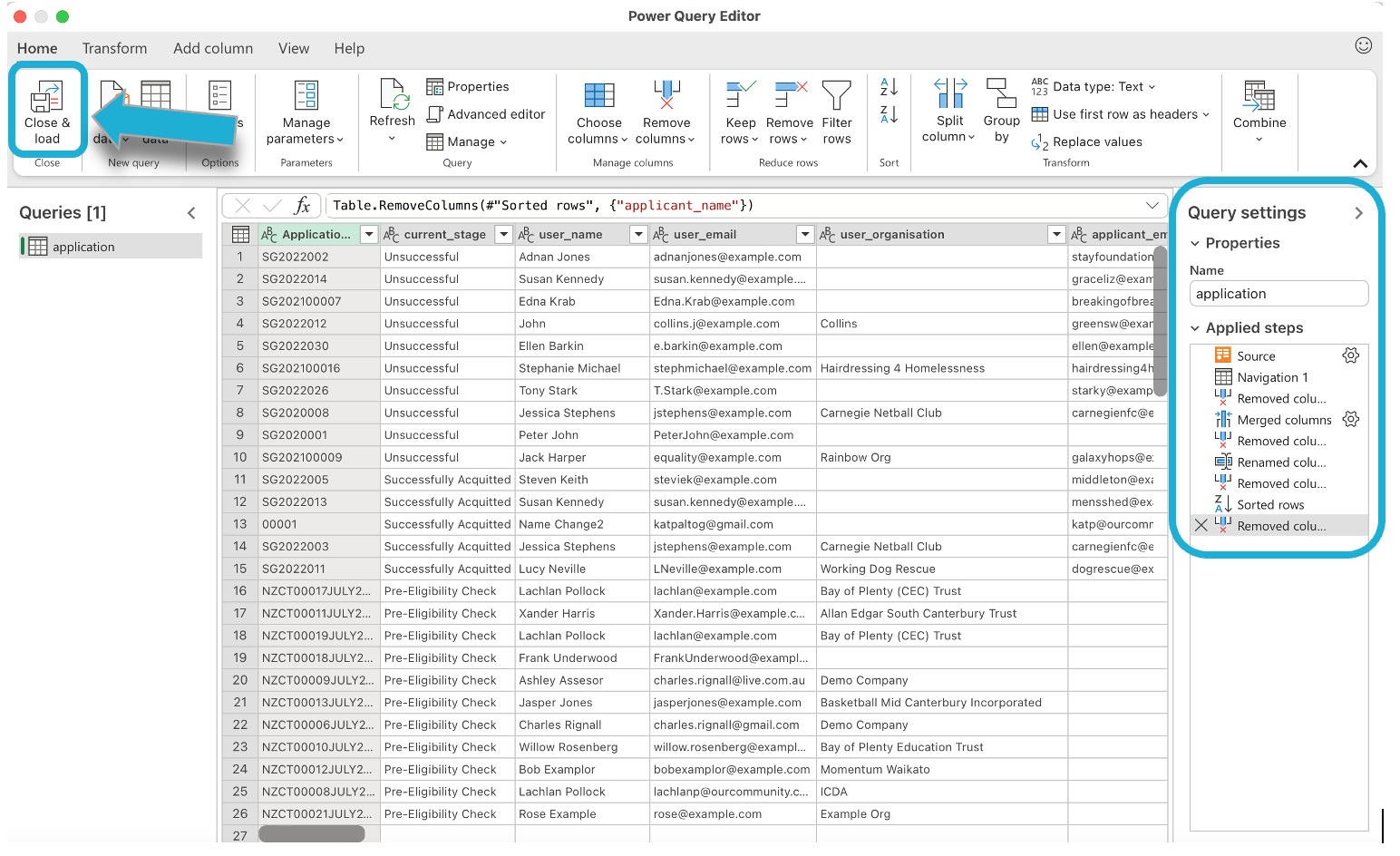
Task: Click the Refresh icon in ribbon
Action: click(x=393, y=96)
